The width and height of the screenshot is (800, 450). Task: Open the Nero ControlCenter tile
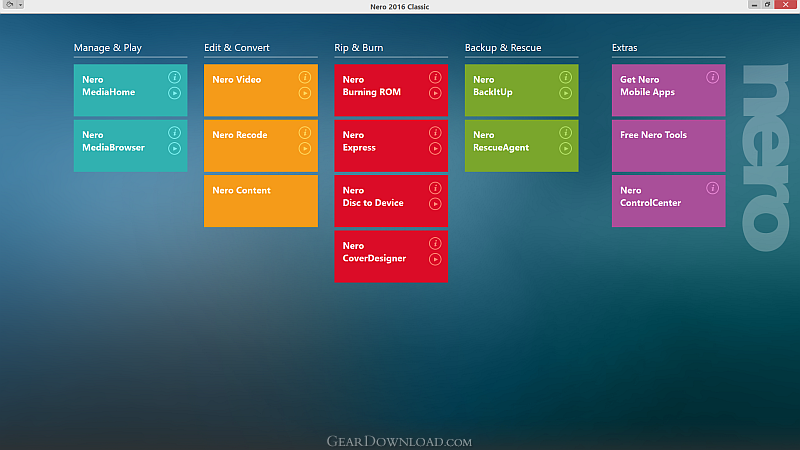pyautogui.click(x=668, y=201)
